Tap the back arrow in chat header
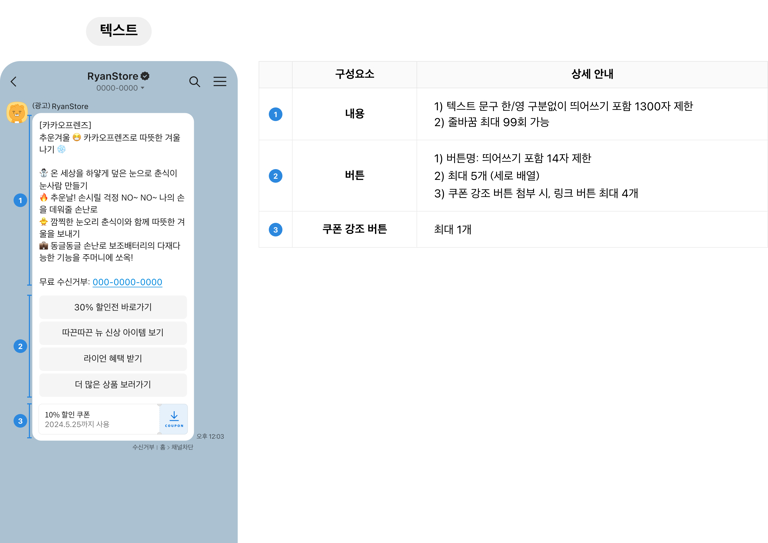The image size is (768, 543). [x=14, y=82]
